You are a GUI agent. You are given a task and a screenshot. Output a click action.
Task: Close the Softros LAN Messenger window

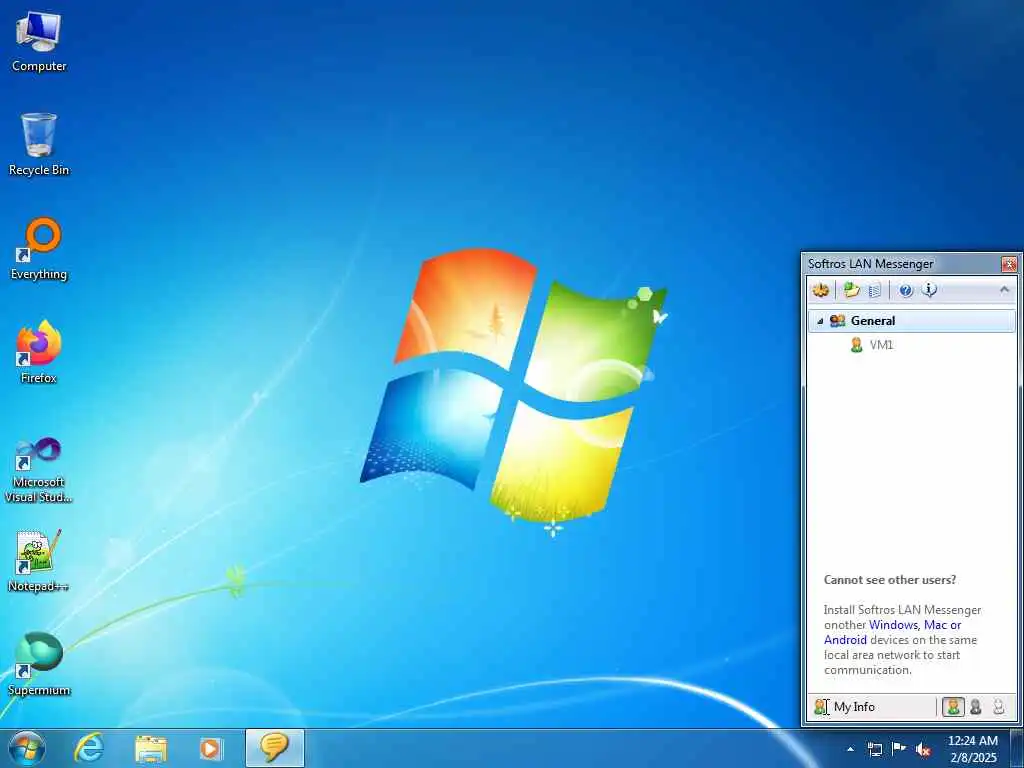point(1009,264)
